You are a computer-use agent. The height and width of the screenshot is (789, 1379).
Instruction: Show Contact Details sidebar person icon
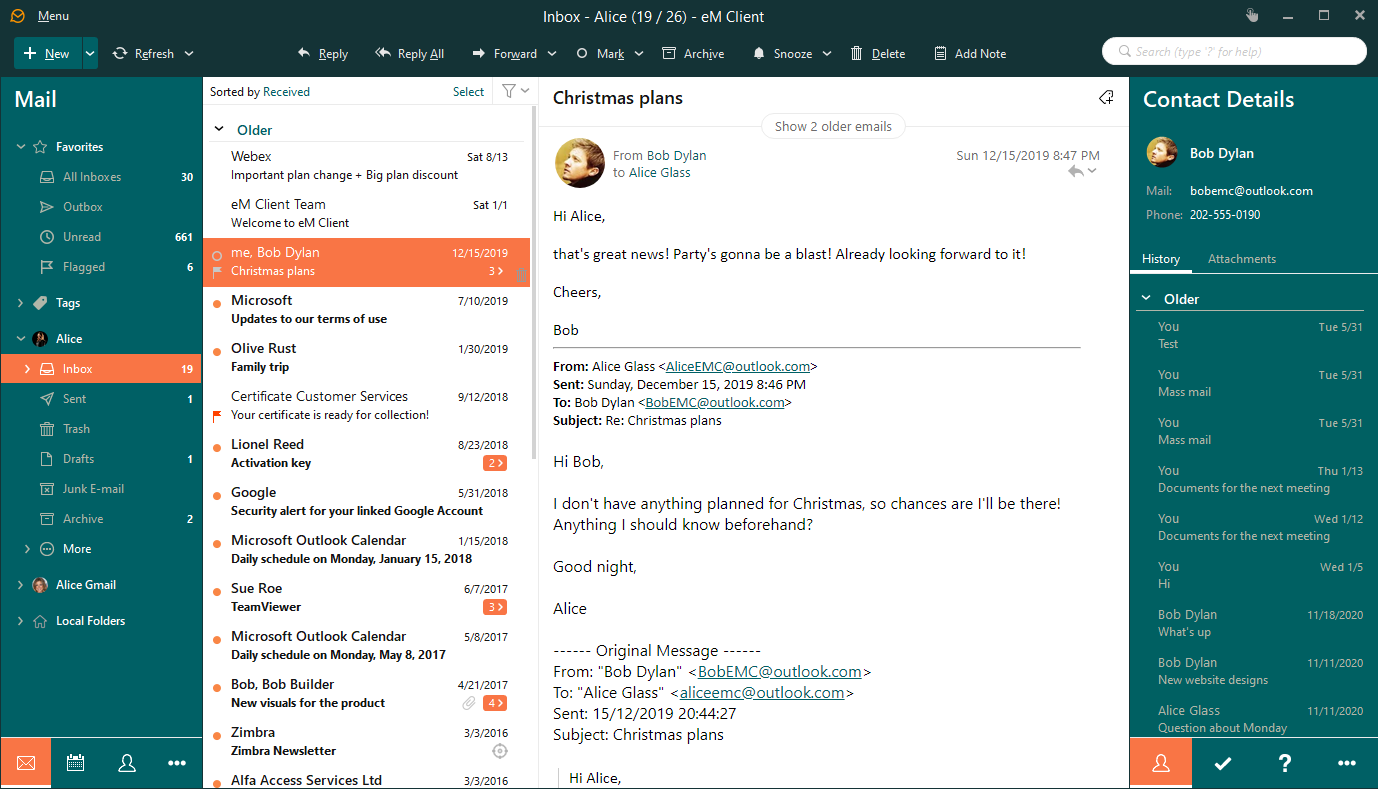click(1161, 763)
